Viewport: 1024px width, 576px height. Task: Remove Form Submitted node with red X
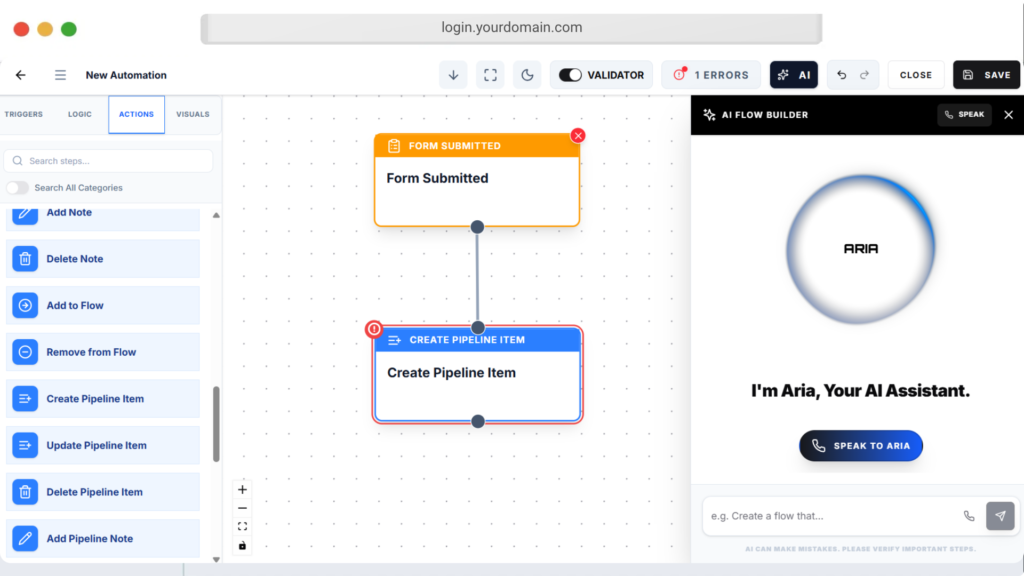tap(578, 136)
